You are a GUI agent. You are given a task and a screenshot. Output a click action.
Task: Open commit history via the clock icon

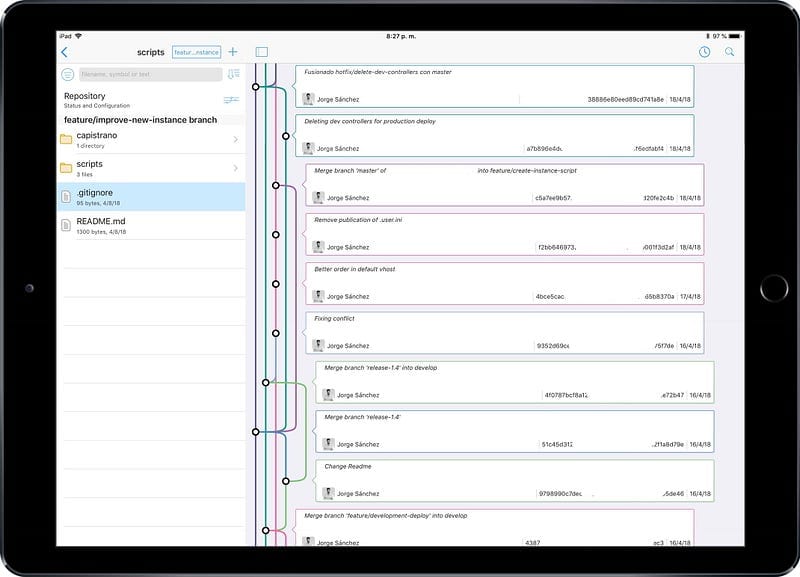704,49
